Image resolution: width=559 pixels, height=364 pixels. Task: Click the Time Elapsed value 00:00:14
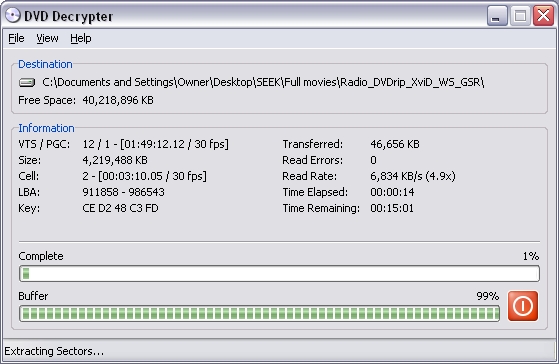click(x=392, y=192)
